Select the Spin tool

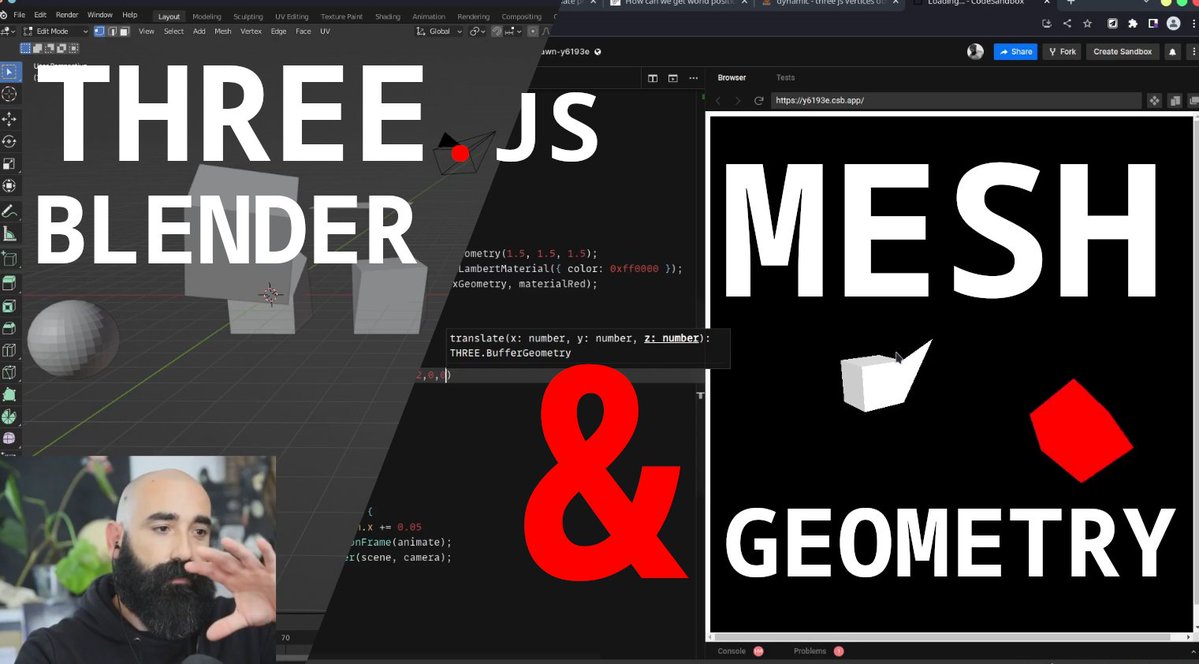pyautogui.click(x=9, y=417)
